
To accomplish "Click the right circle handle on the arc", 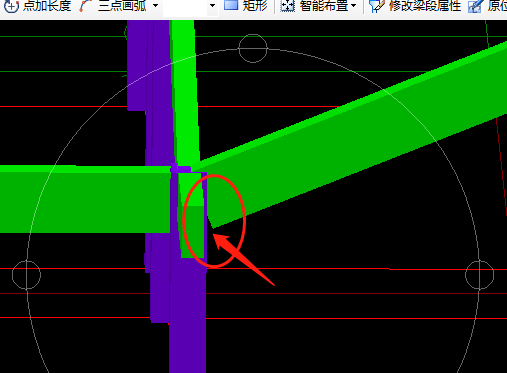I will [x=479, y=275].
